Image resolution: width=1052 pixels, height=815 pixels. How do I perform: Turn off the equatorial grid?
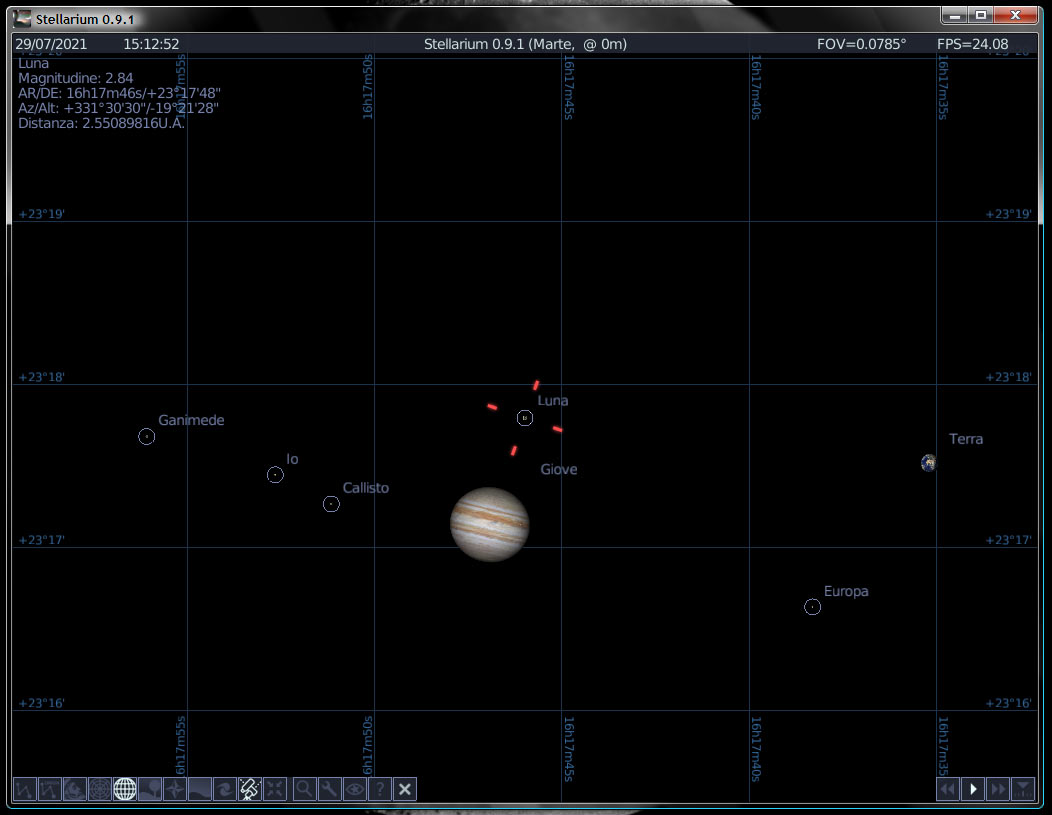[x=125, y=789]
